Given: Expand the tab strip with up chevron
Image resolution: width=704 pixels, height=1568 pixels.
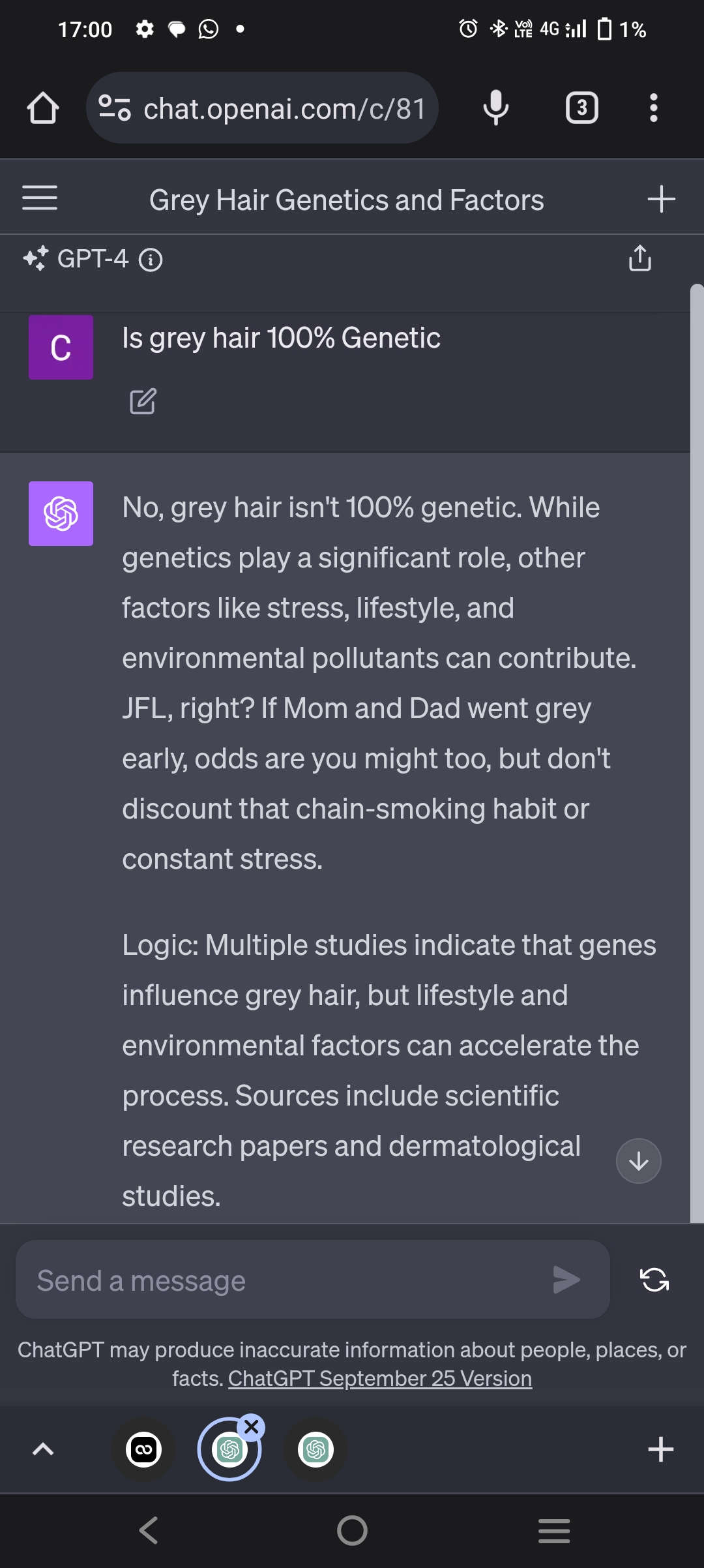Looking at the screenshot, I should coord(43,1449).
